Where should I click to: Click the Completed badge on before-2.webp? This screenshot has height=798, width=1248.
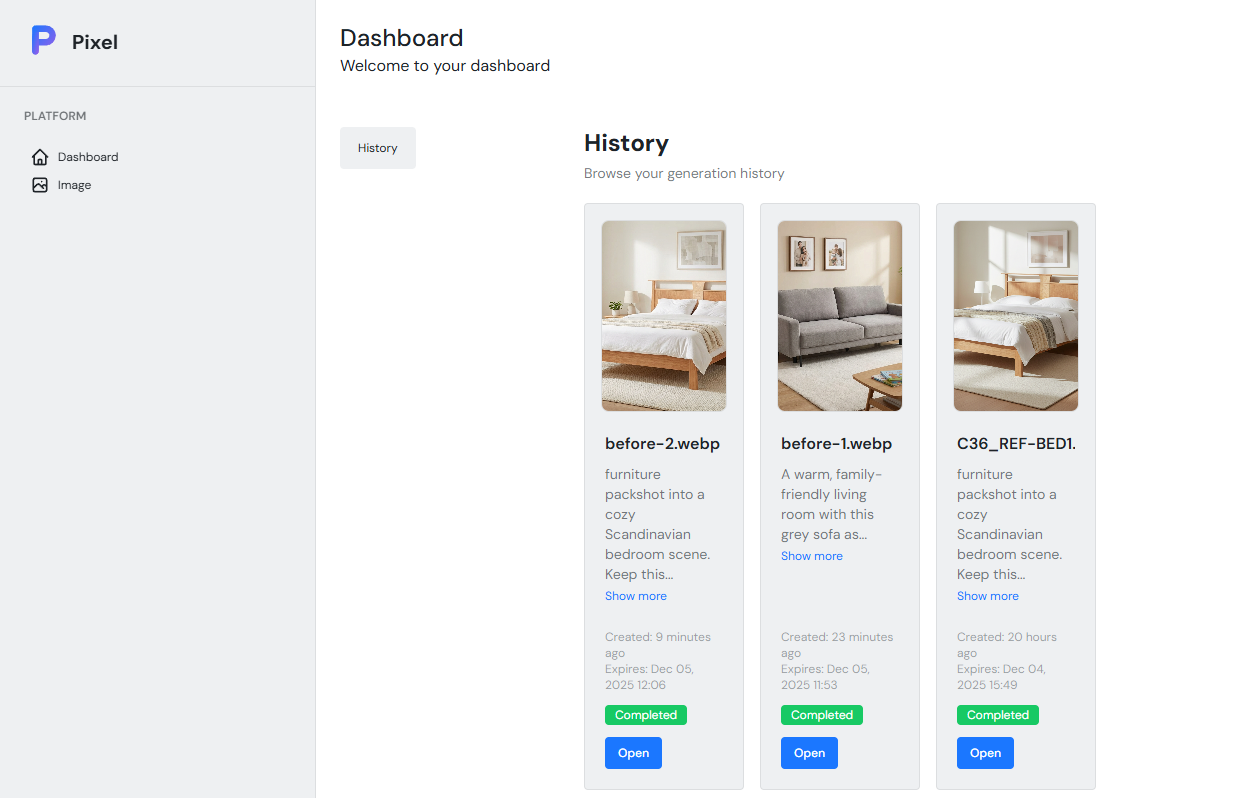point(645,714)
